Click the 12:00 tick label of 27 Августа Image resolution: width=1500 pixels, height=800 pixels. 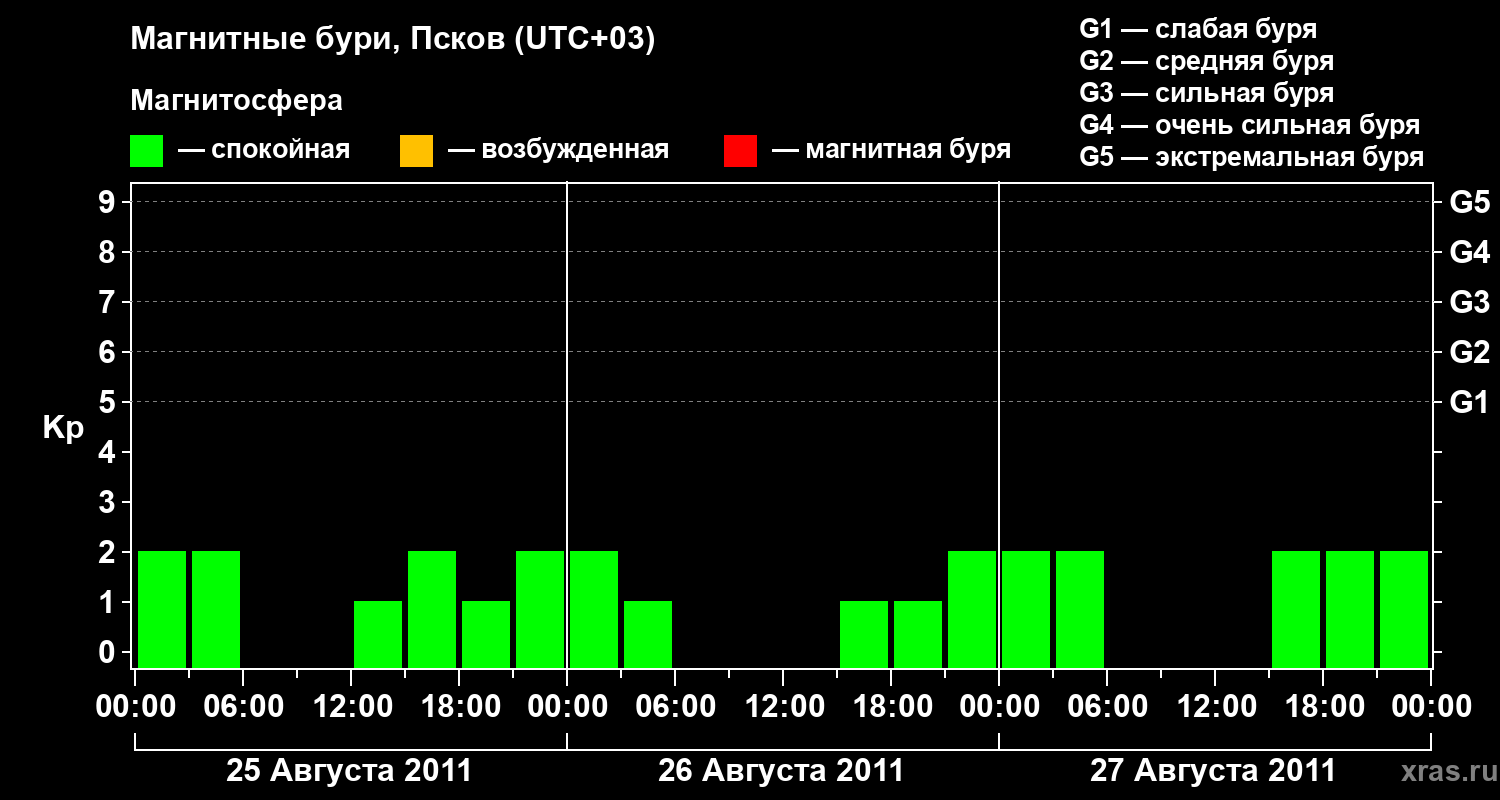(x=1215, y=707)
